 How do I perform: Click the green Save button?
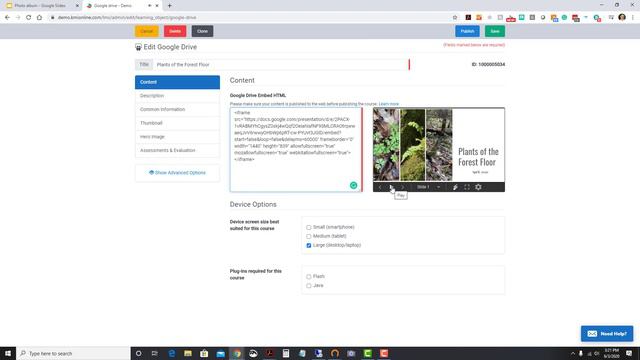[495, 31]
